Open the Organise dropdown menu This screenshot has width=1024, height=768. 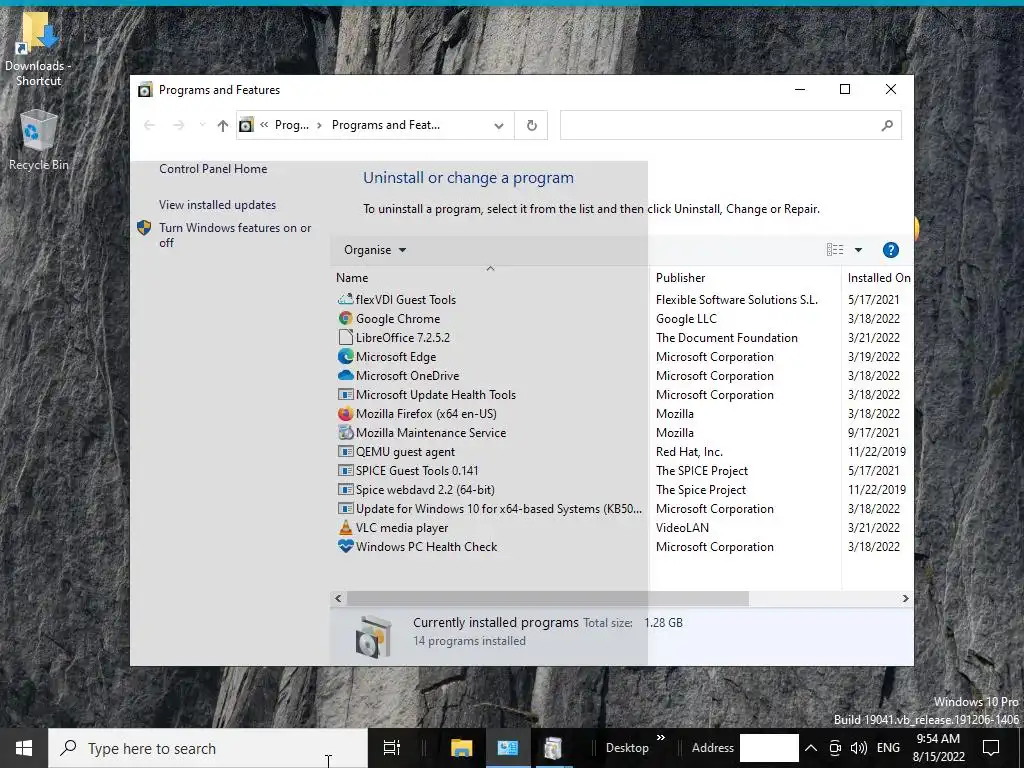375,250
